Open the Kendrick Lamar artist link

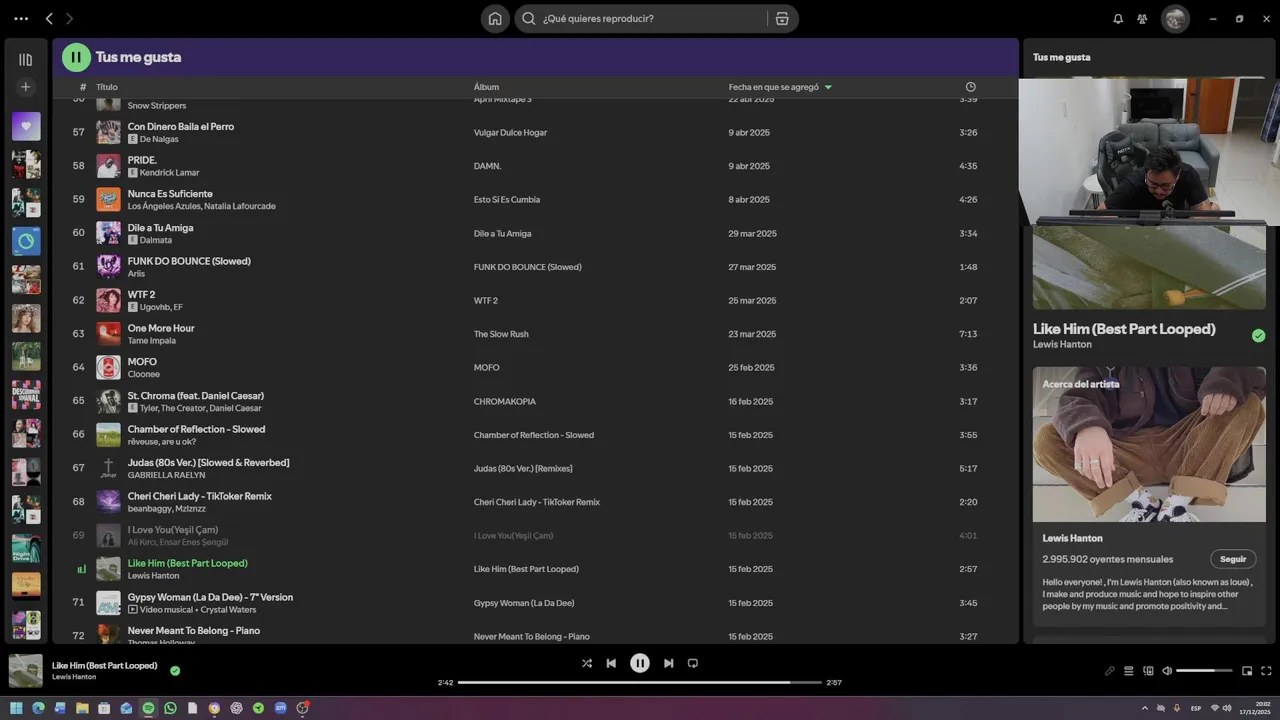pyautogui.click(x=169, y=173)
